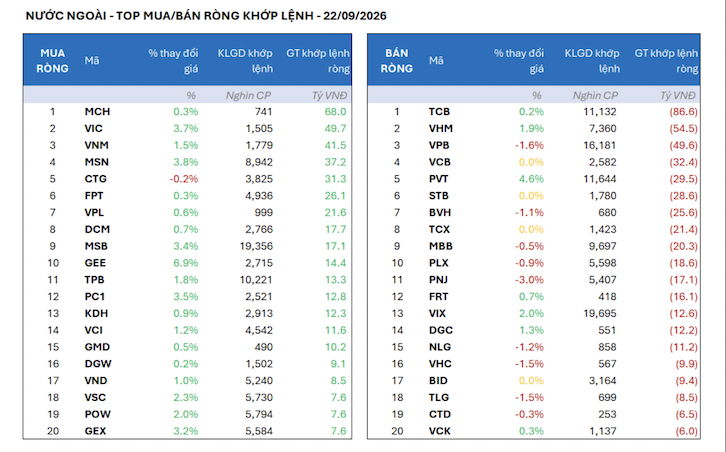Click stock code GEX
This screenshot has width=726, height=452.
(95, 431)
